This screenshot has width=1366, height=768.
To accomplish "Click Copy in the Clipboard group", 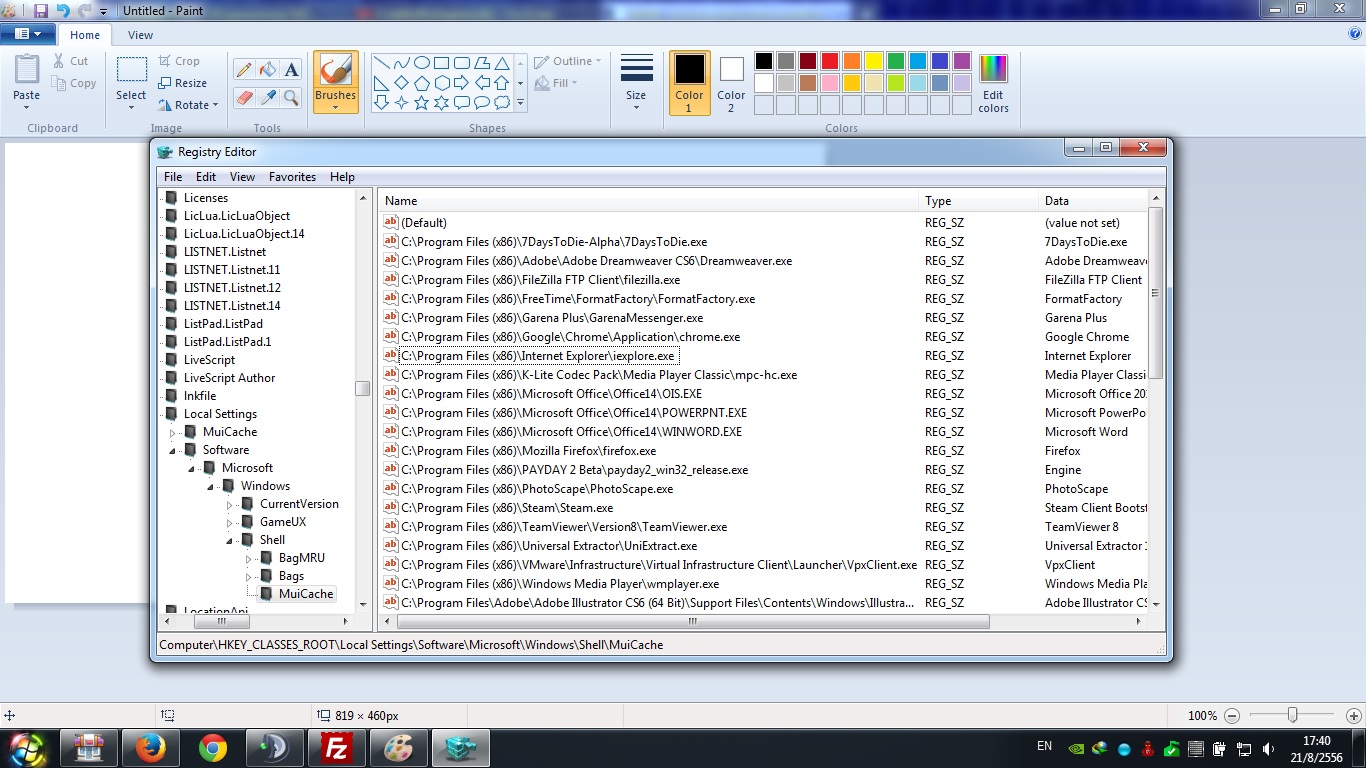I will pyautogui.click(x=74, y=83).
